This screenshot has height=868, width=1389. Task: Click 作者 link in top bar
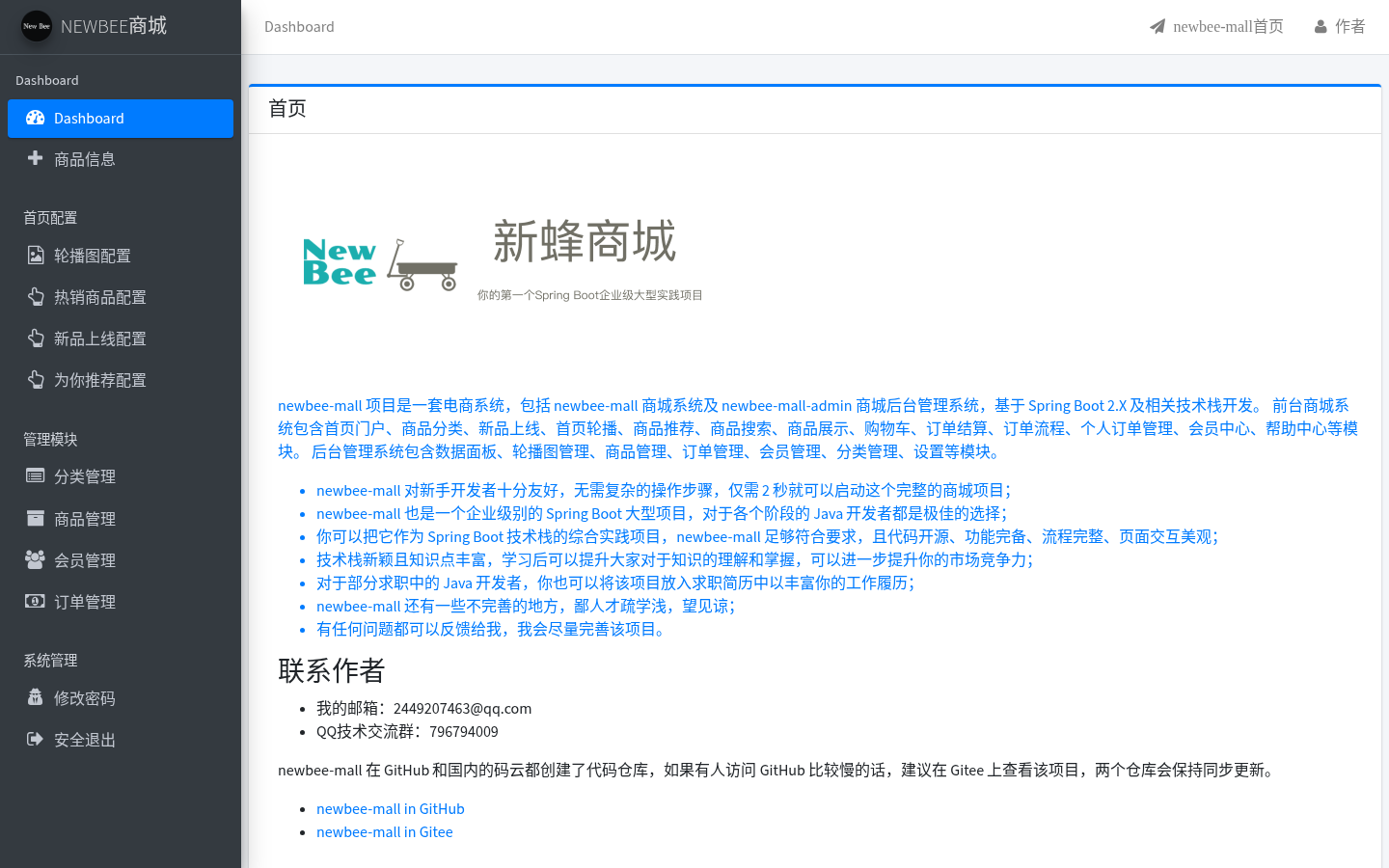coord(1340,27)
